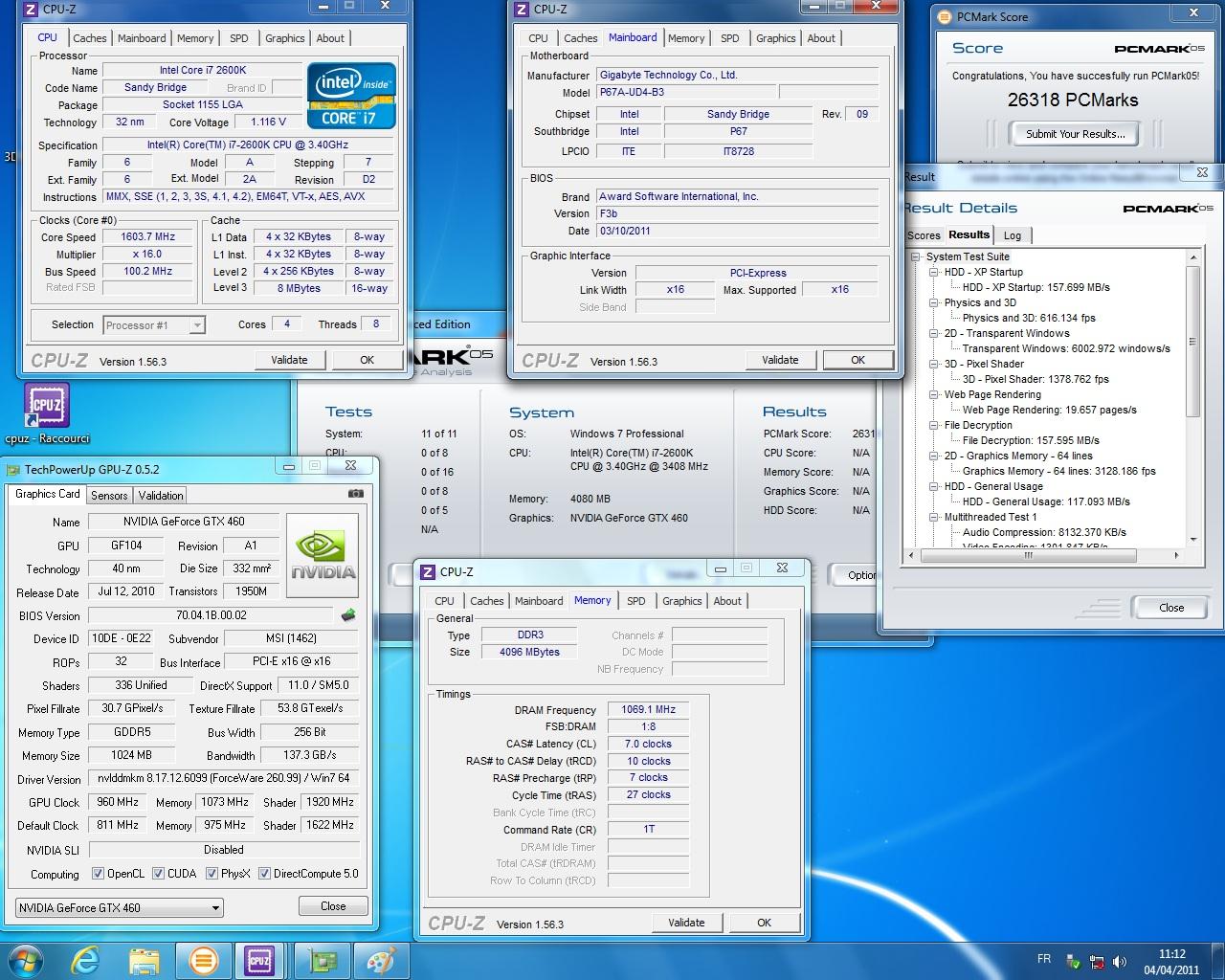Click the PCMark Score title bar icon
Viewport: 1225px width, 980px height.
(x=945, y=16)
